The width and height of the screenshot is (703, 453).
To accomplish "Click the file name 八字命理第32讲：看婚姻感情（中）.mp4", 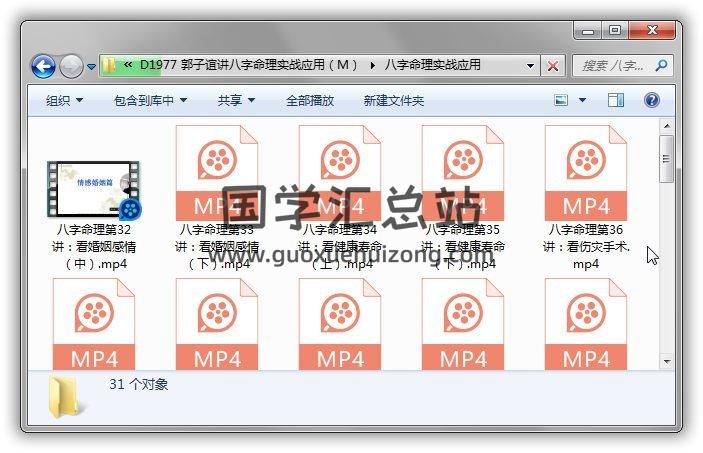I will pyautogui.click(x=94, y=247).
